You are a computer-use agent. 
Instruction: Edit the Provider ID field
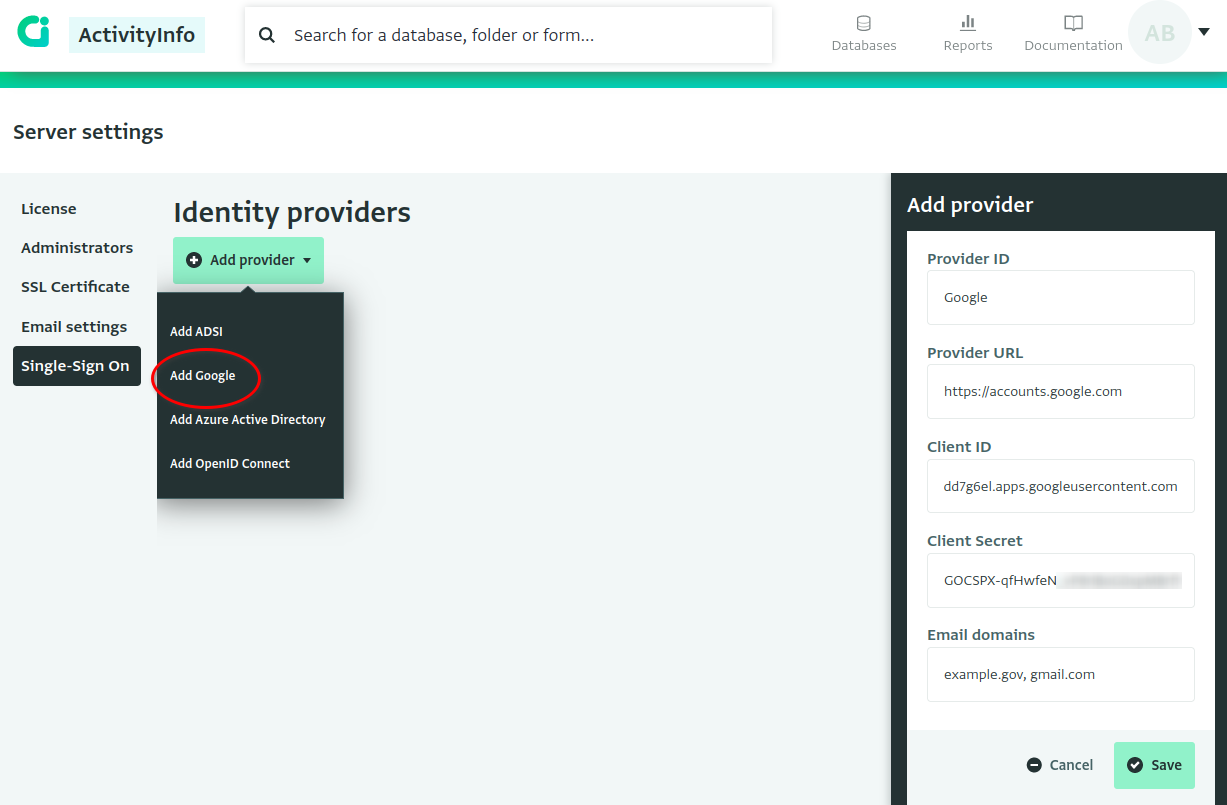1060,297
